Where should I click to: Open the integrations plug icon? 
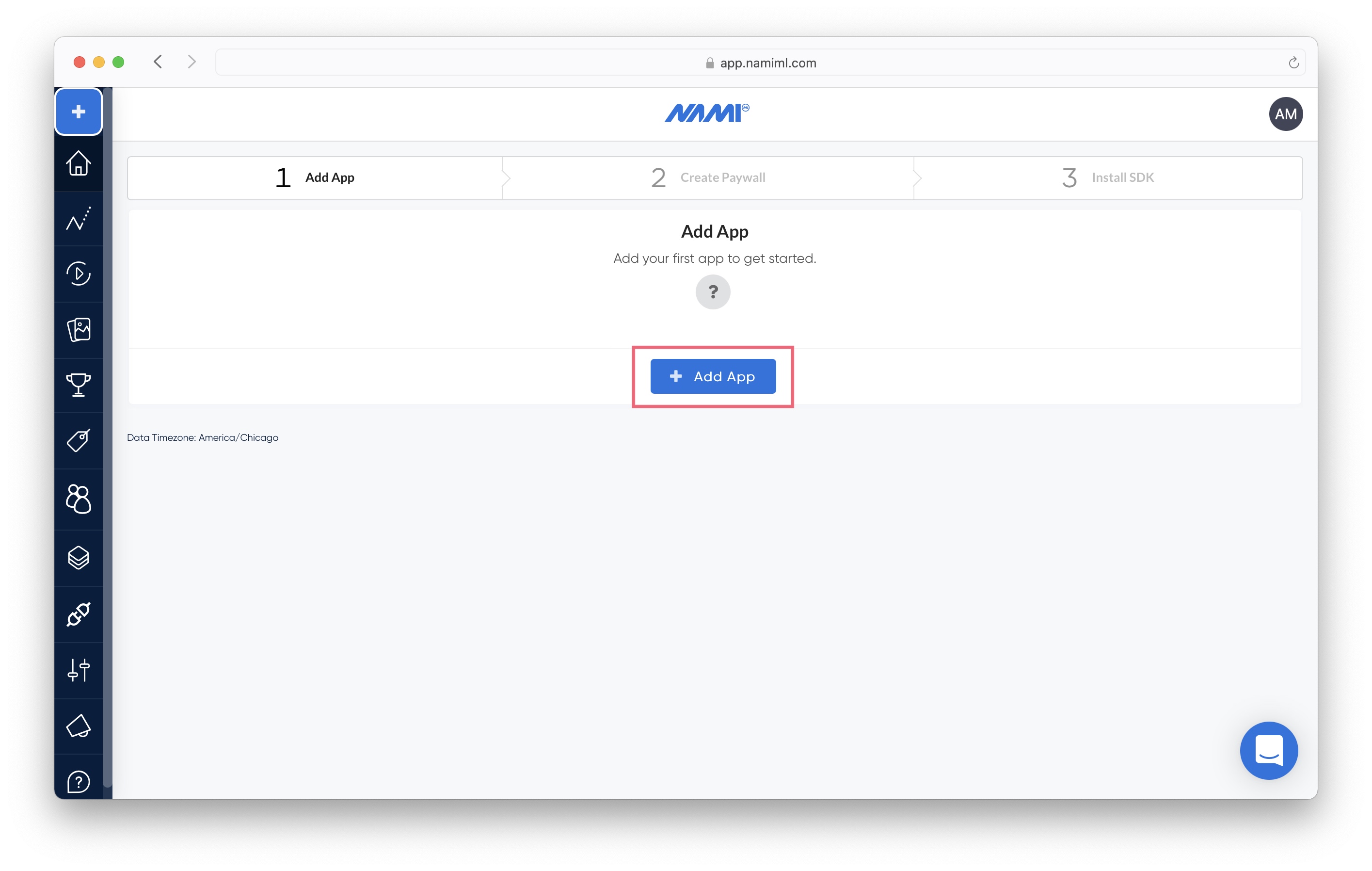click(79, 614)
